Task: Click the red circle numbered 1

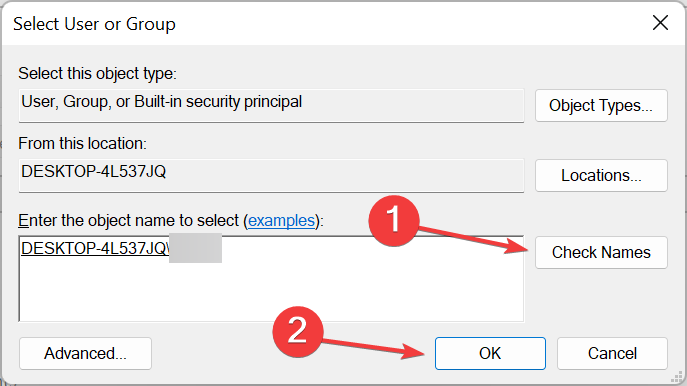Action: (x=393, y=220)
